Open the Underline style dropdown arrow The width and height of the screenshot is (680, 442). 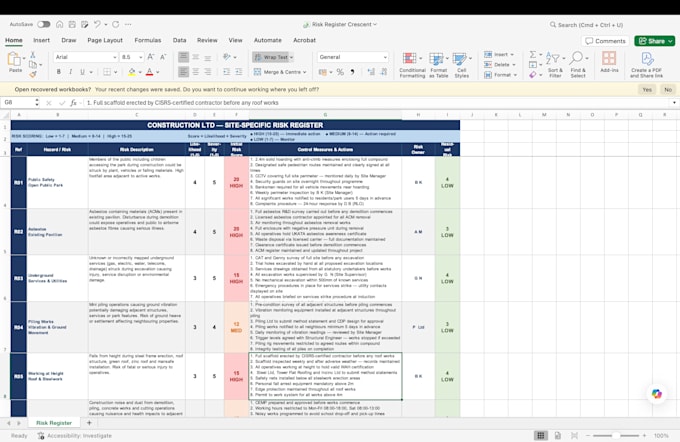pos(91,72)
